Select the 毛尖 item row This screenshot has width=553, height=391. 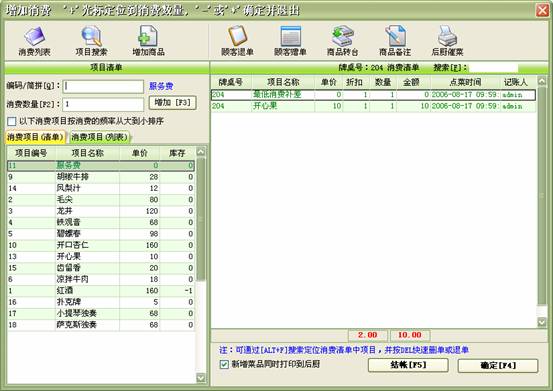pos(101,200)
